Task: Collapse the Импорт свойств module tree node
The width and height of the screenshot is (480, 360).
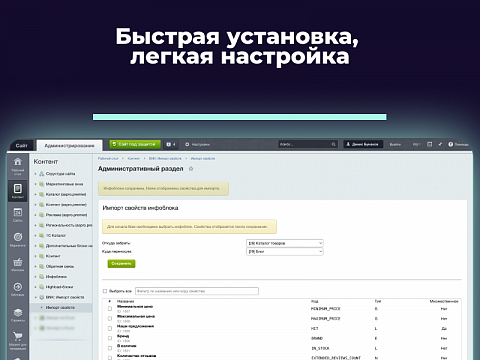Action: 35,297
